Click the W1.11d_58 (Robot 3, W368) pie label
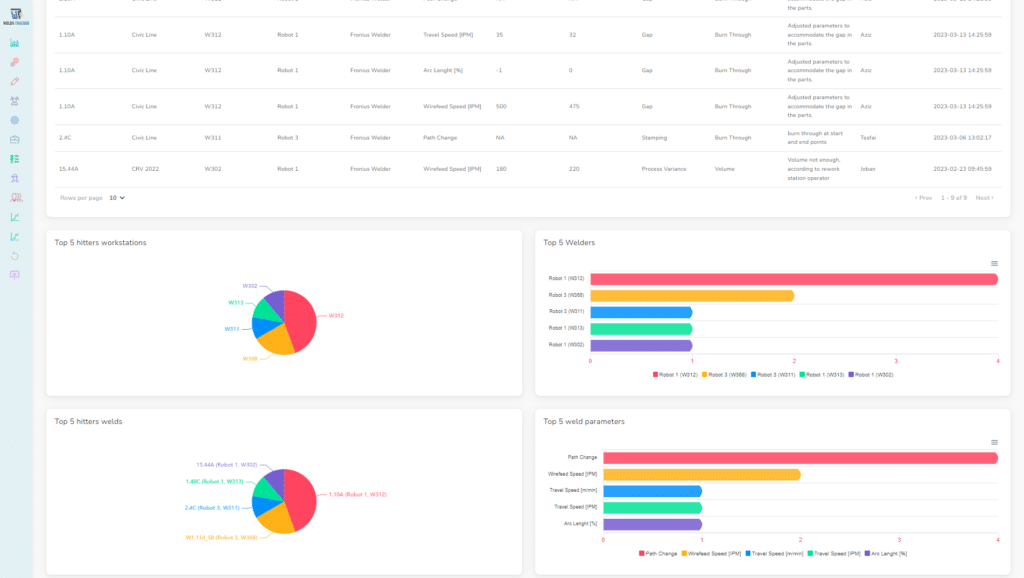1024x578 pixels. tap(221, 538)
